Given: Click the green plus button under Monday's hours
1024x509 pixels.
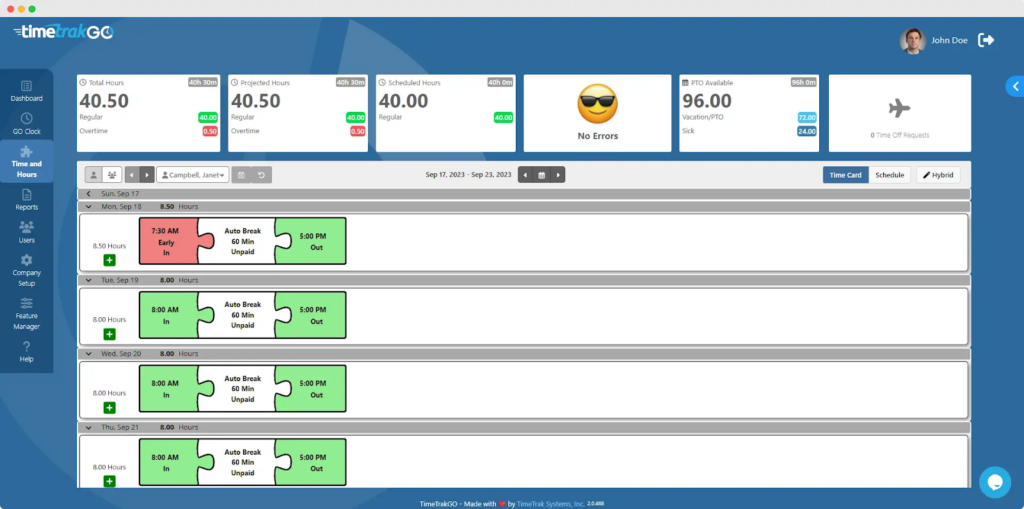Looking at the screenshot, I should [x=109, y=260].
